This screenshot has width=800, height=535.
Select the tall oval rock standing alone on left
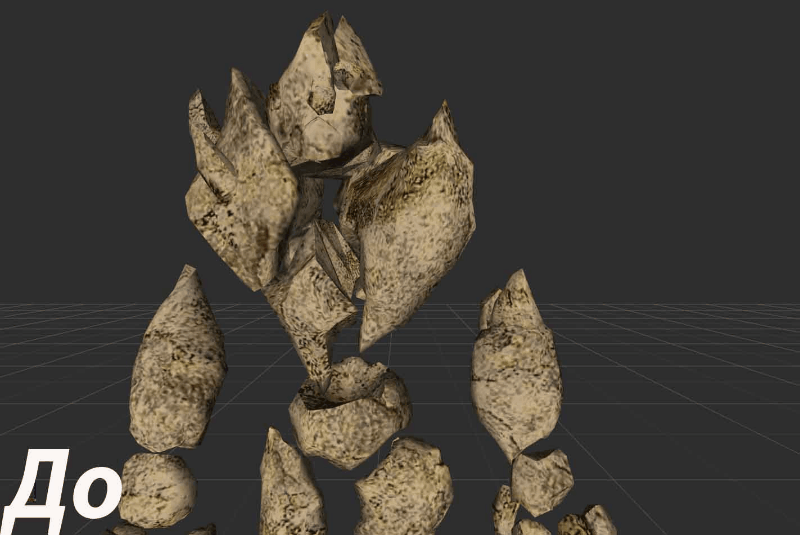178,359
